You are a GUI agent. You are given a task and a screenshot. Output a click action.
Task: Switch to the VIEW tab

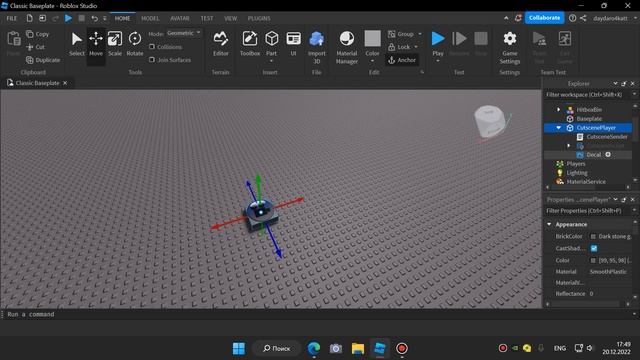[231, 18]
